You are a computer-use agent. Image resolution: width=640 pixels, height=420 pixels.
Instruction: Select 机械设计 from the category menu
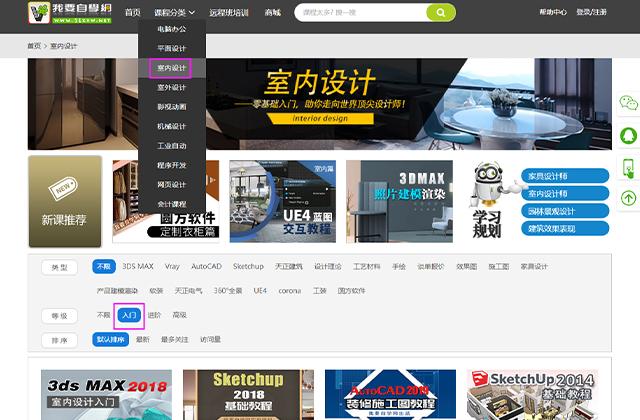point(172,126)
